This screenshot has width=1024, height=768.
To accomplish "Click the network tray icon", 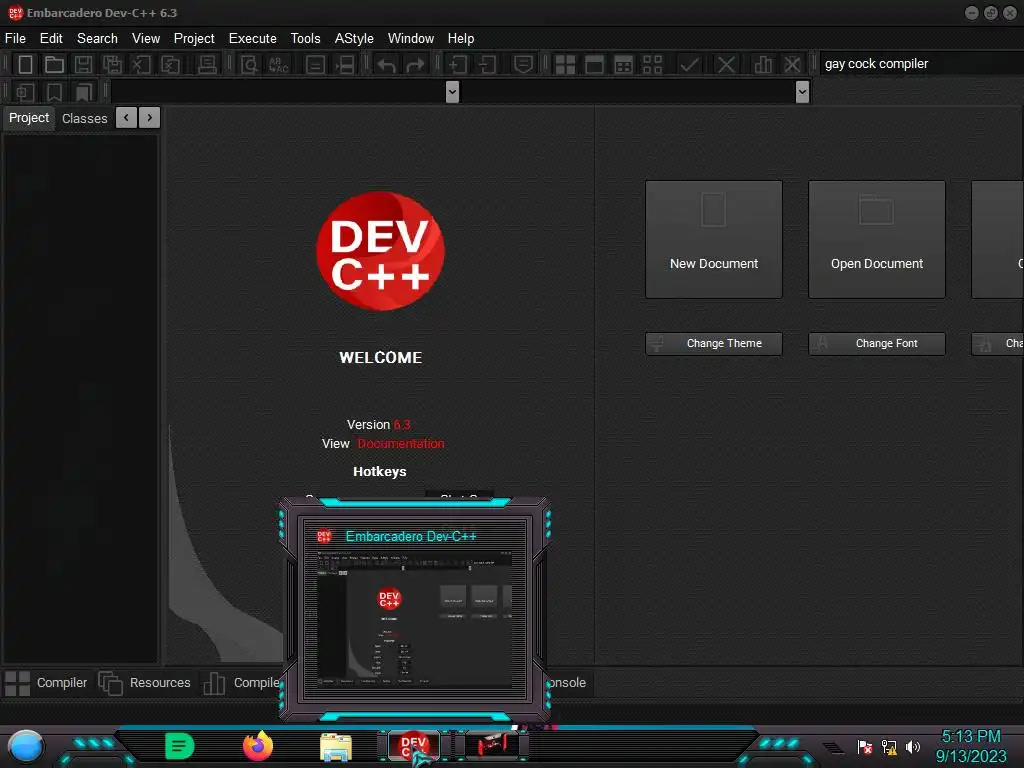I will (x=889, y=746).
